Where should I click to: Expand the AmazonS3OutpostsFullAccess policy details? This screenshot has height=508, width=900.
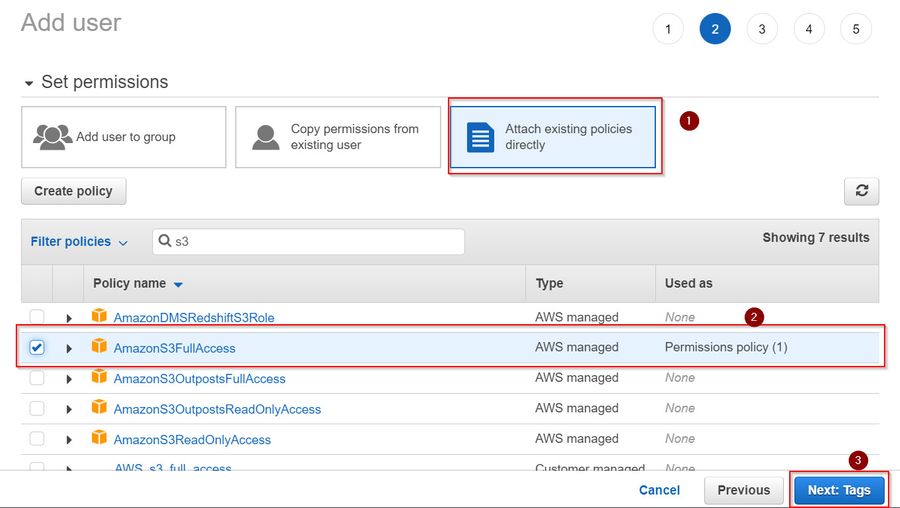tap(69, 379)
